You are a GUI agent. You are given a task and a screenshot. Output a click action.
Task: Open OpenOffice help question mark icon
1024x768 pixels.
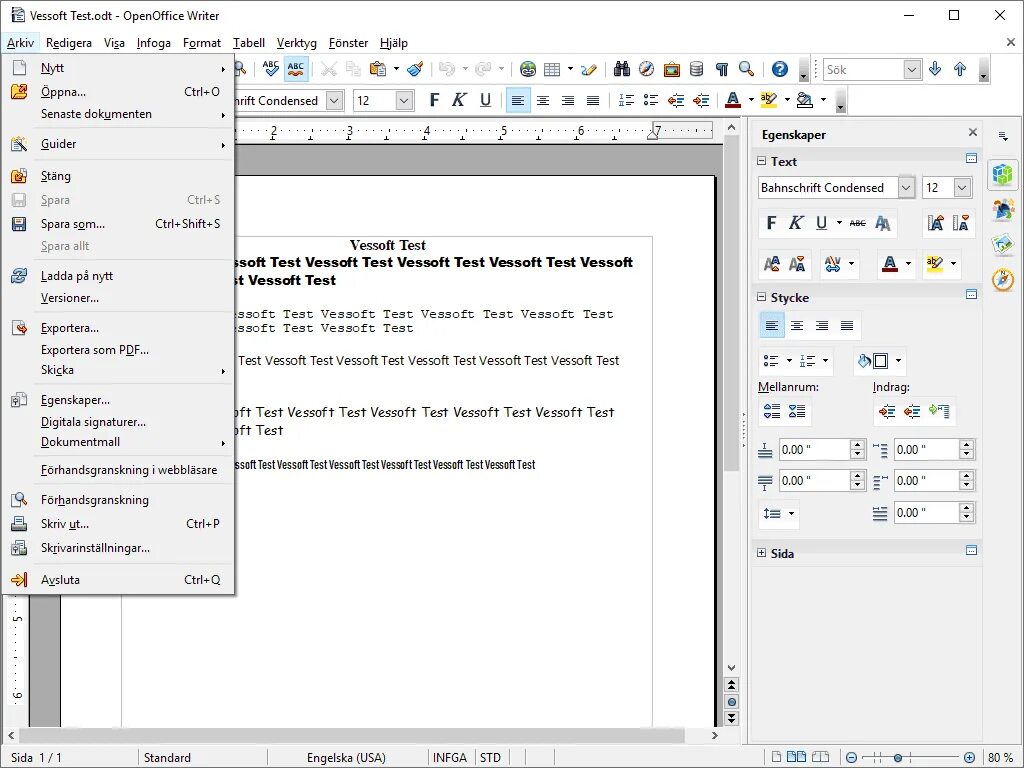780,69
